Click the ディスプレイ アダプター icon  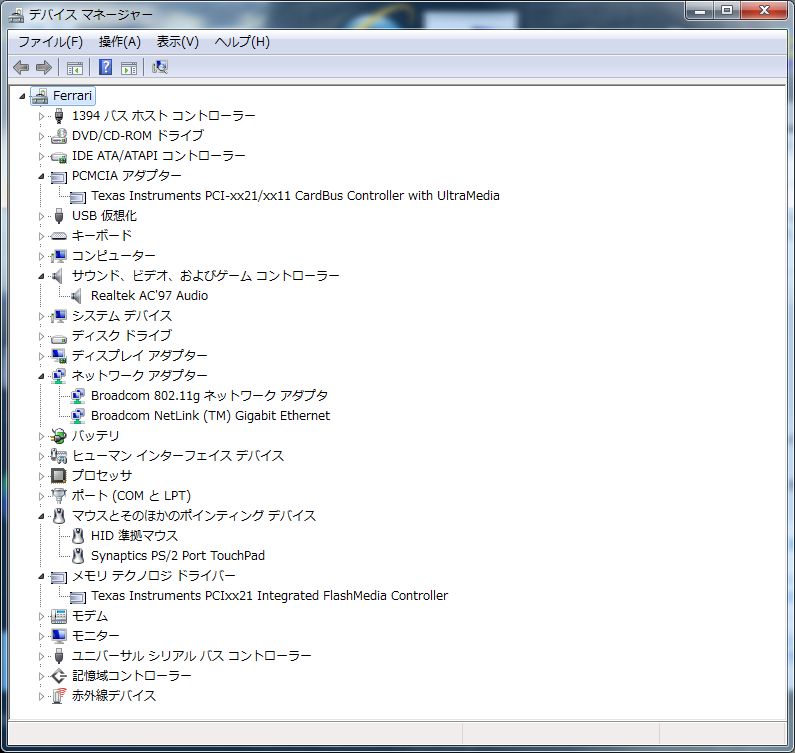(x=59, y=356)
